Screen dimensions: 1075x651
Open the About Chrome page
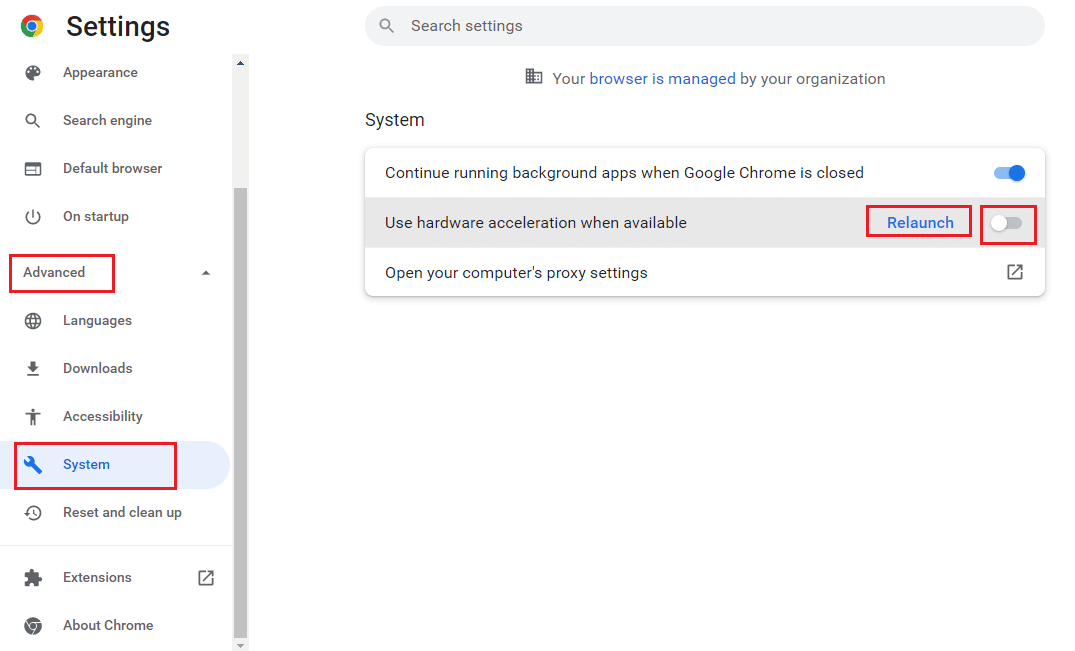click(108, 626)
